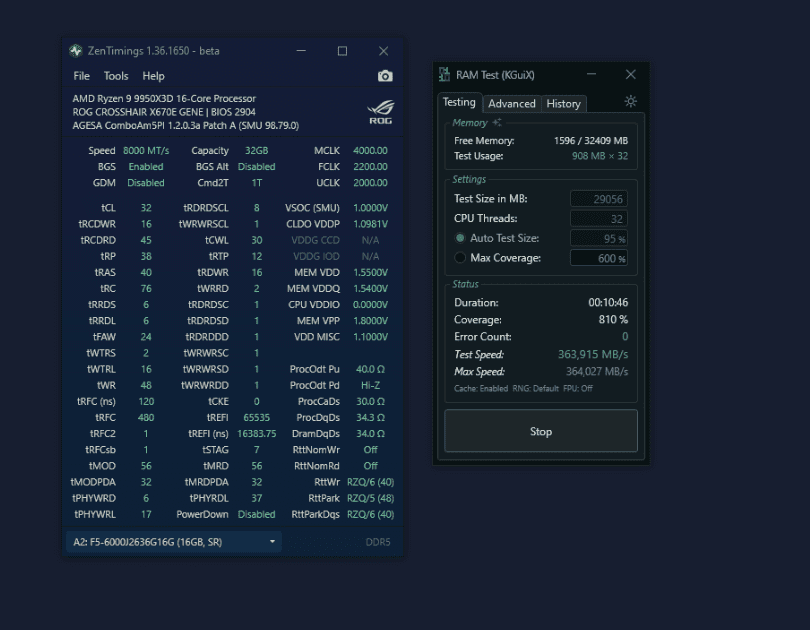Minimize the RAM Test window
810x630 pixels.
(x=591, y=74)
